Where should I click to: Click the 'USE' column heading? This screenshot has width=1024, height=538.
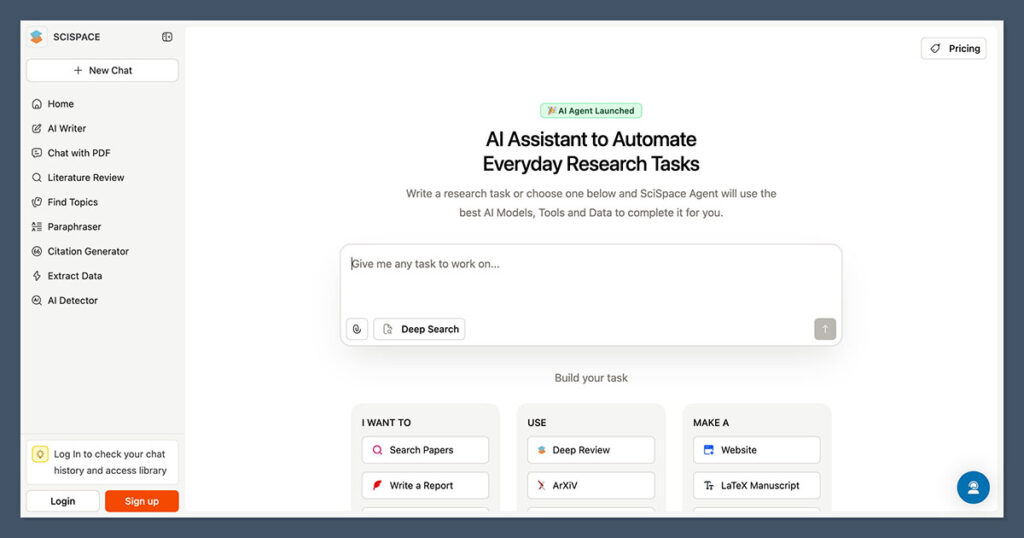(x=537, y=423)
